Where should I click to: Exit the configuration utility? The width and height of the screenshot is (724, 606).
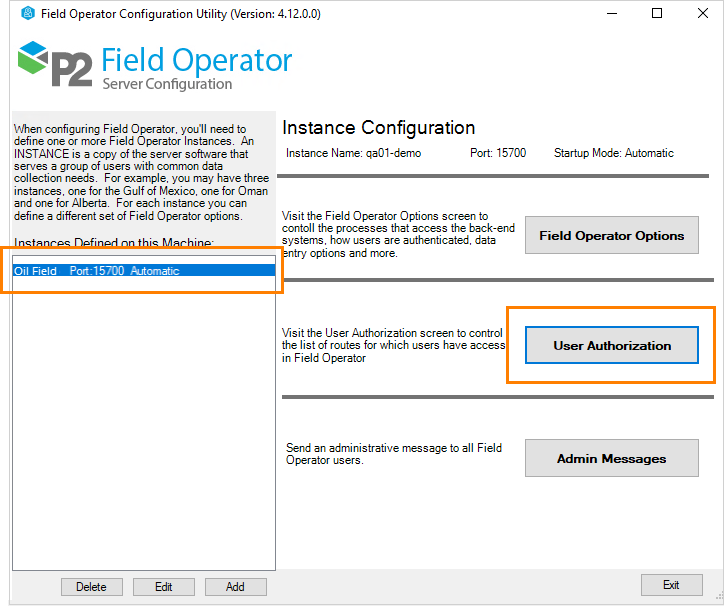[x=671, y=585]
